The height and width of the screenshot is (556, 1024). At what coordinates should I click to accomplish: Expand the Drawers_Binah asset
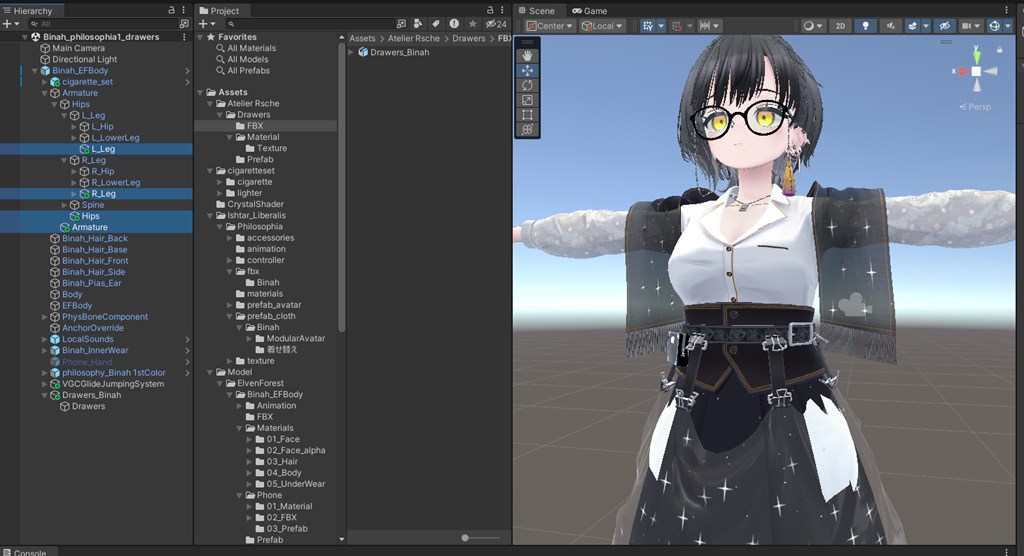351,52
